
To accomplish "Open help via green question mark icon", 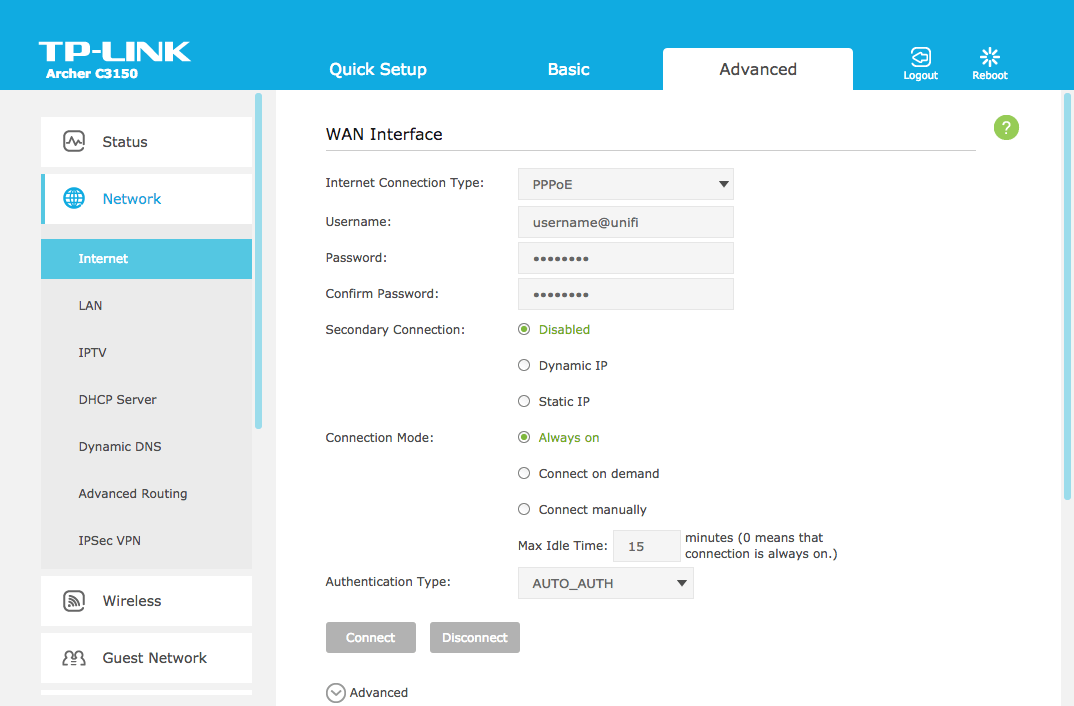I will pyautogui.click(x=1006, y=127).
